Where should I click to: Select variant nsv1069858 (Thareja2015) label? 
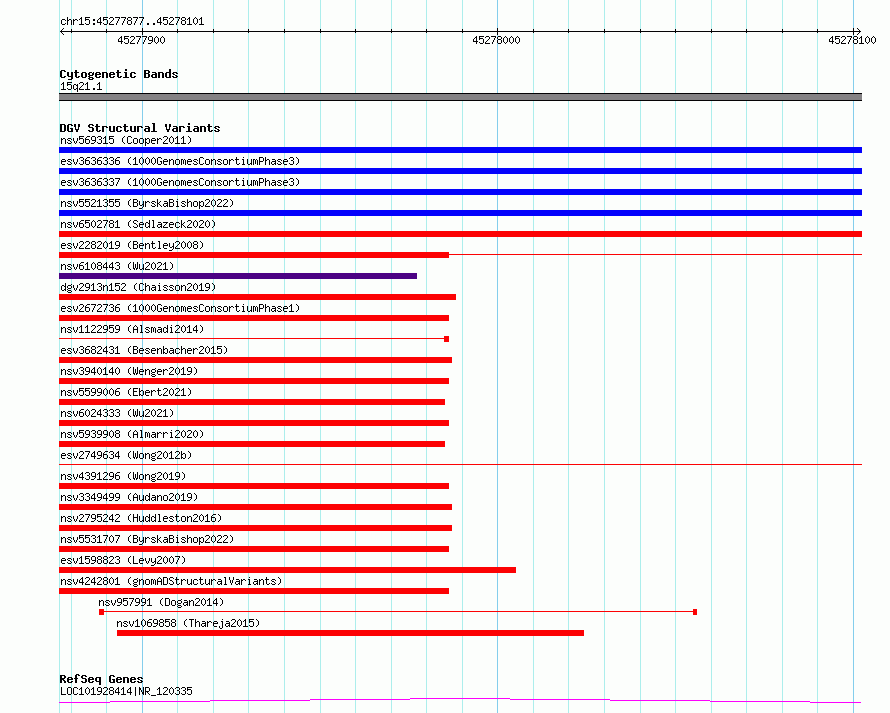188,623
